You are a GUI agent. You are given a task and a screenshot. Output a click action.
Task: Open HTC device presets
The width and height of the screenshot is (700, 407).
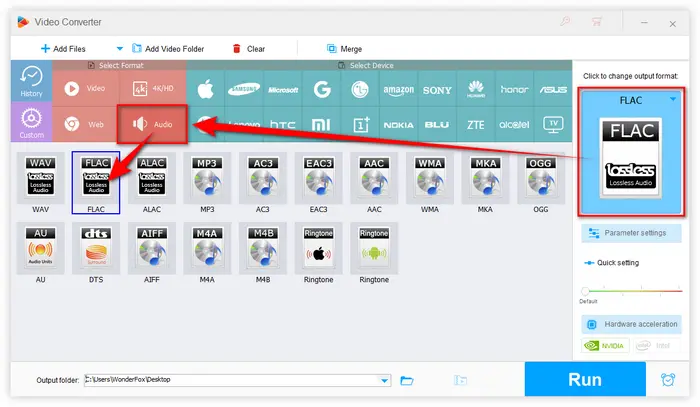click(283, 125)
